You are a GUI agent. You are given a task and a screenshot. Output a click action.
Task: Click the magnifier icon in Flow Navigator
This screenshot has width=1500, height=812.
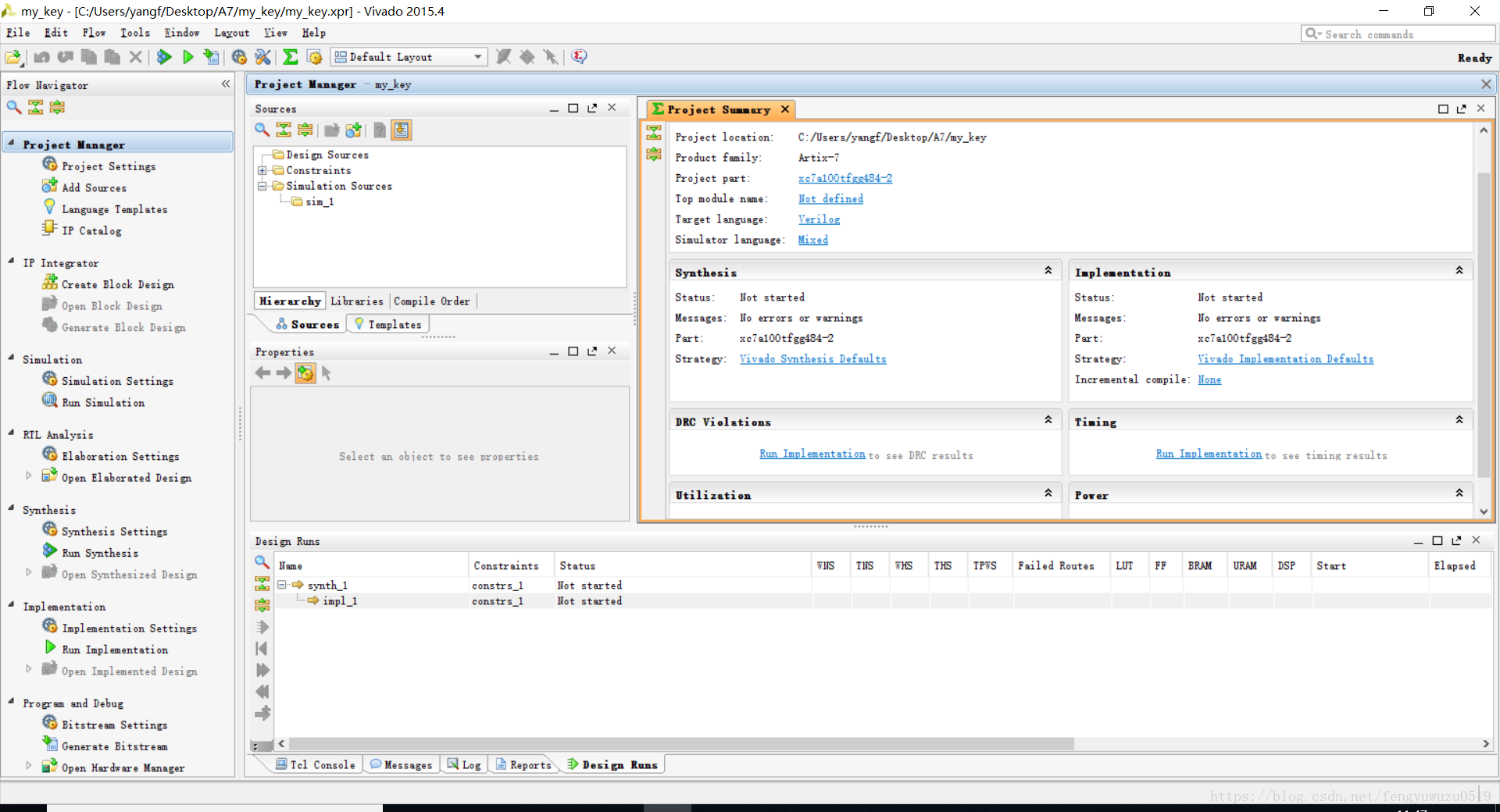coord(14,107)
